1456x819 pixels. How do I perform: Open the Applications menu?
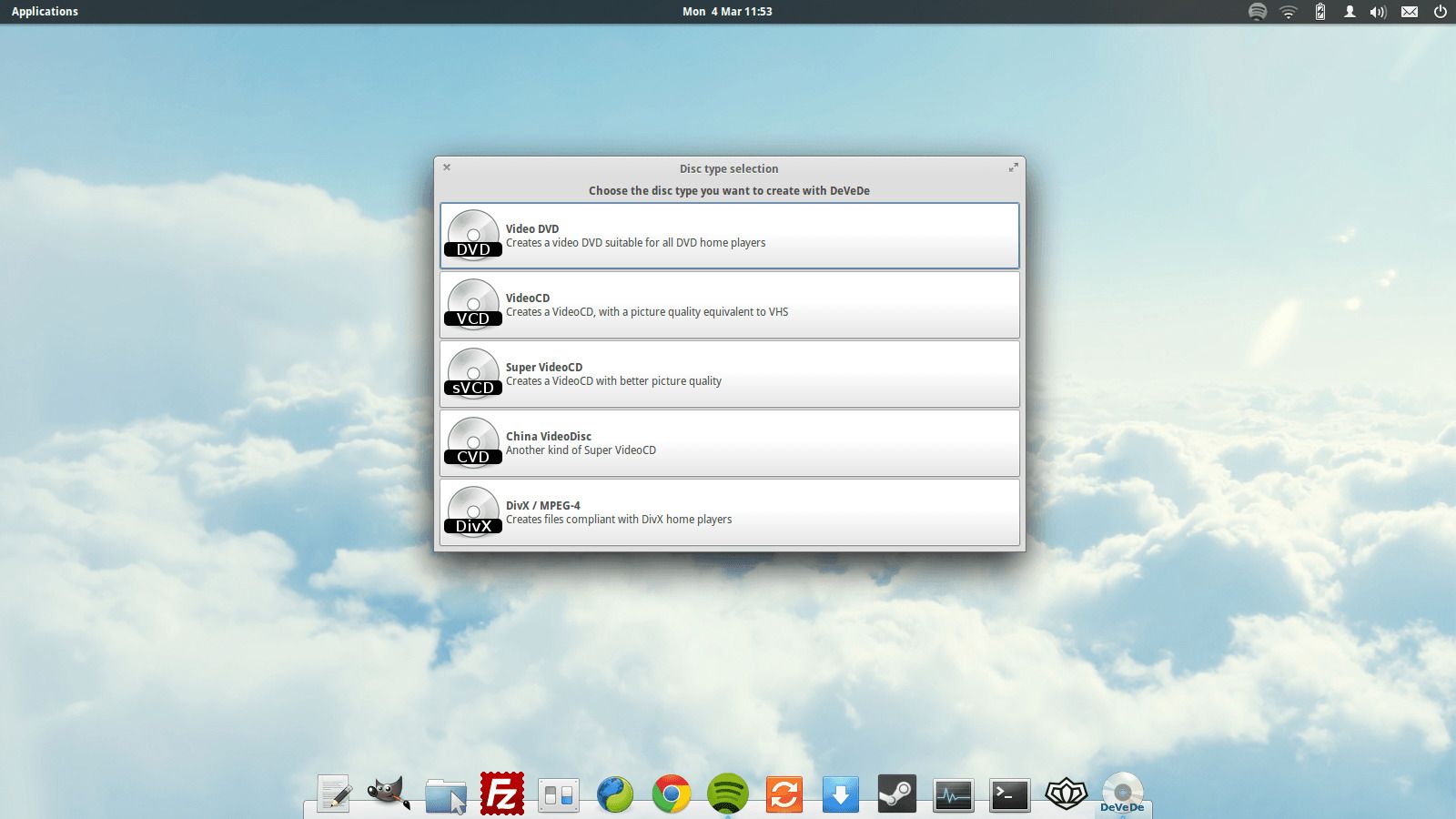pyautogui.click(x=44, y=11)
